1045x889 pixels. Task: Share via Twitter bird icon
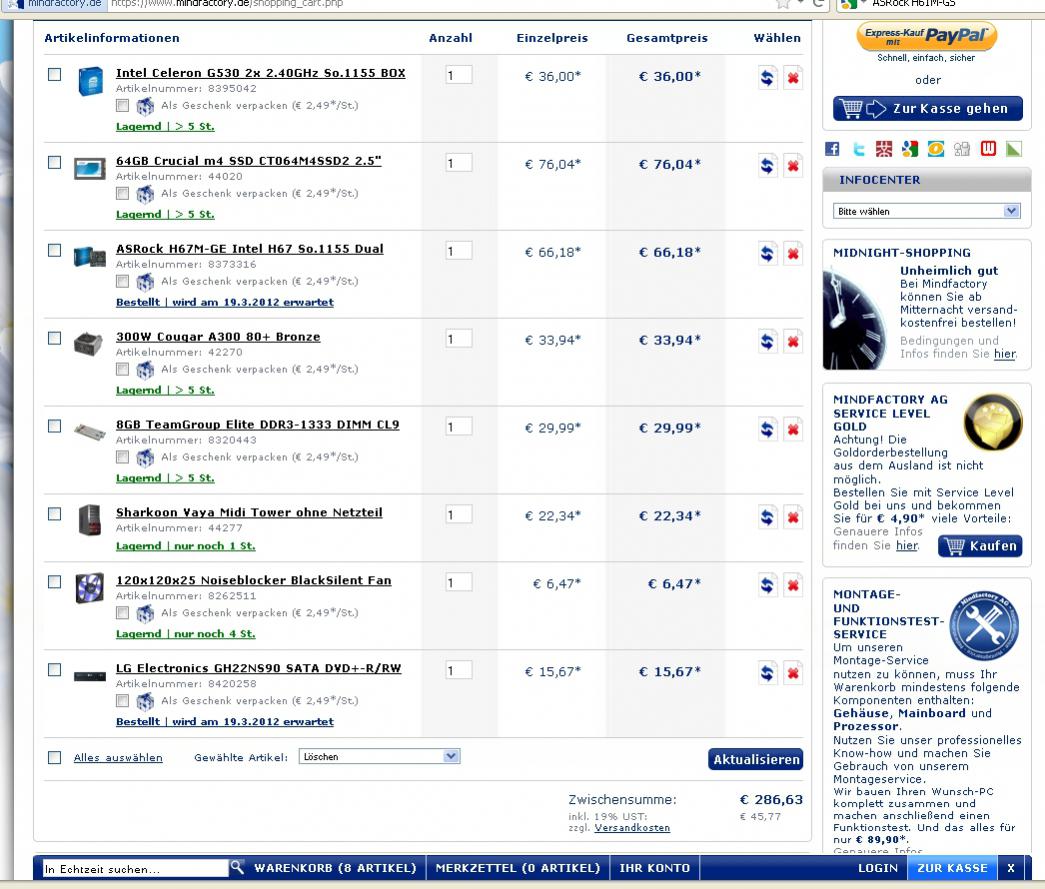click(x=858, y=149)
